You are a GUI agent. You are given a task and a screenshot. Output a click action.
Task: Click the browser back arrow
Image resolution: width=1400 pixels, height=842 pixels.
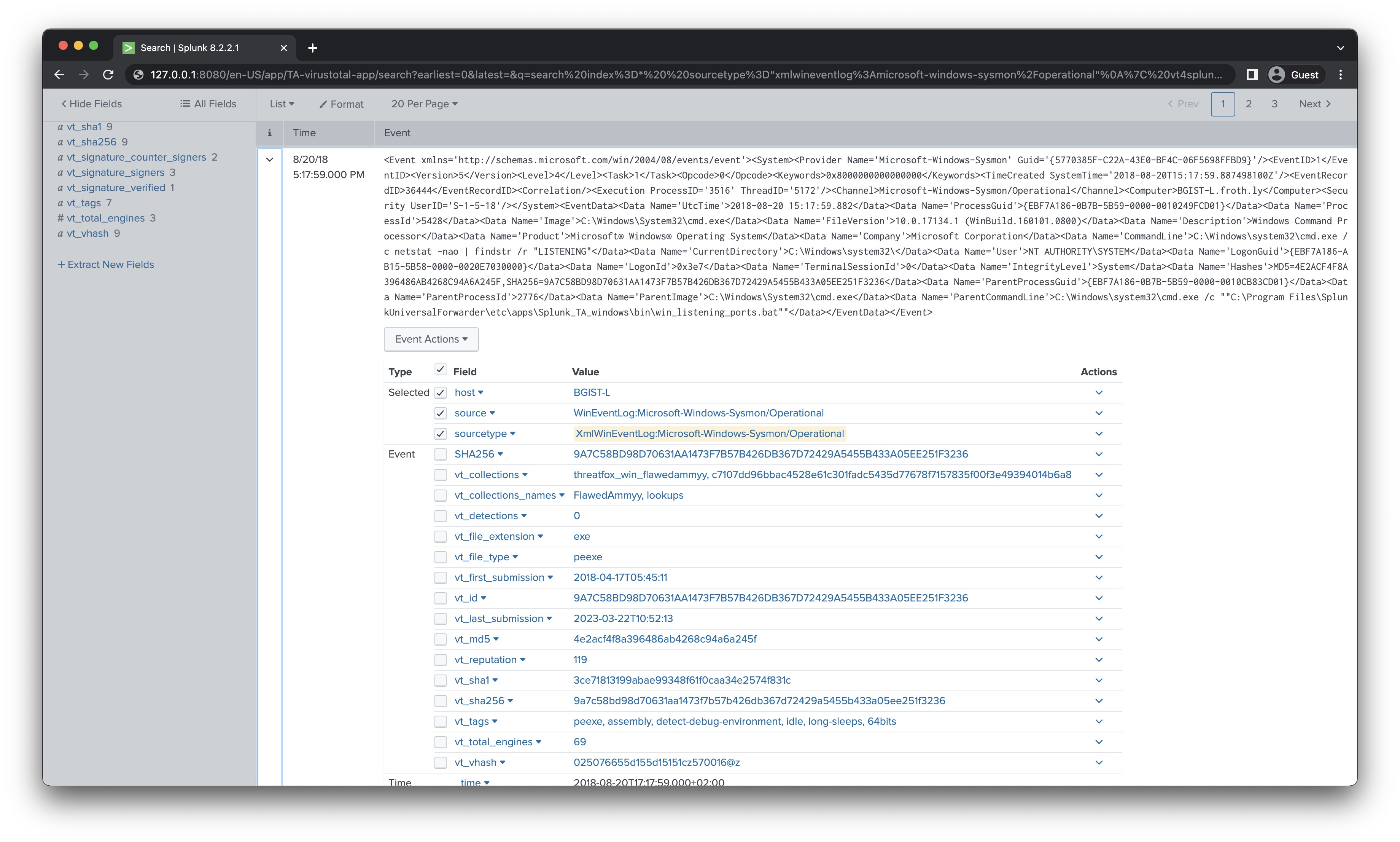click(x=60, y=74)
